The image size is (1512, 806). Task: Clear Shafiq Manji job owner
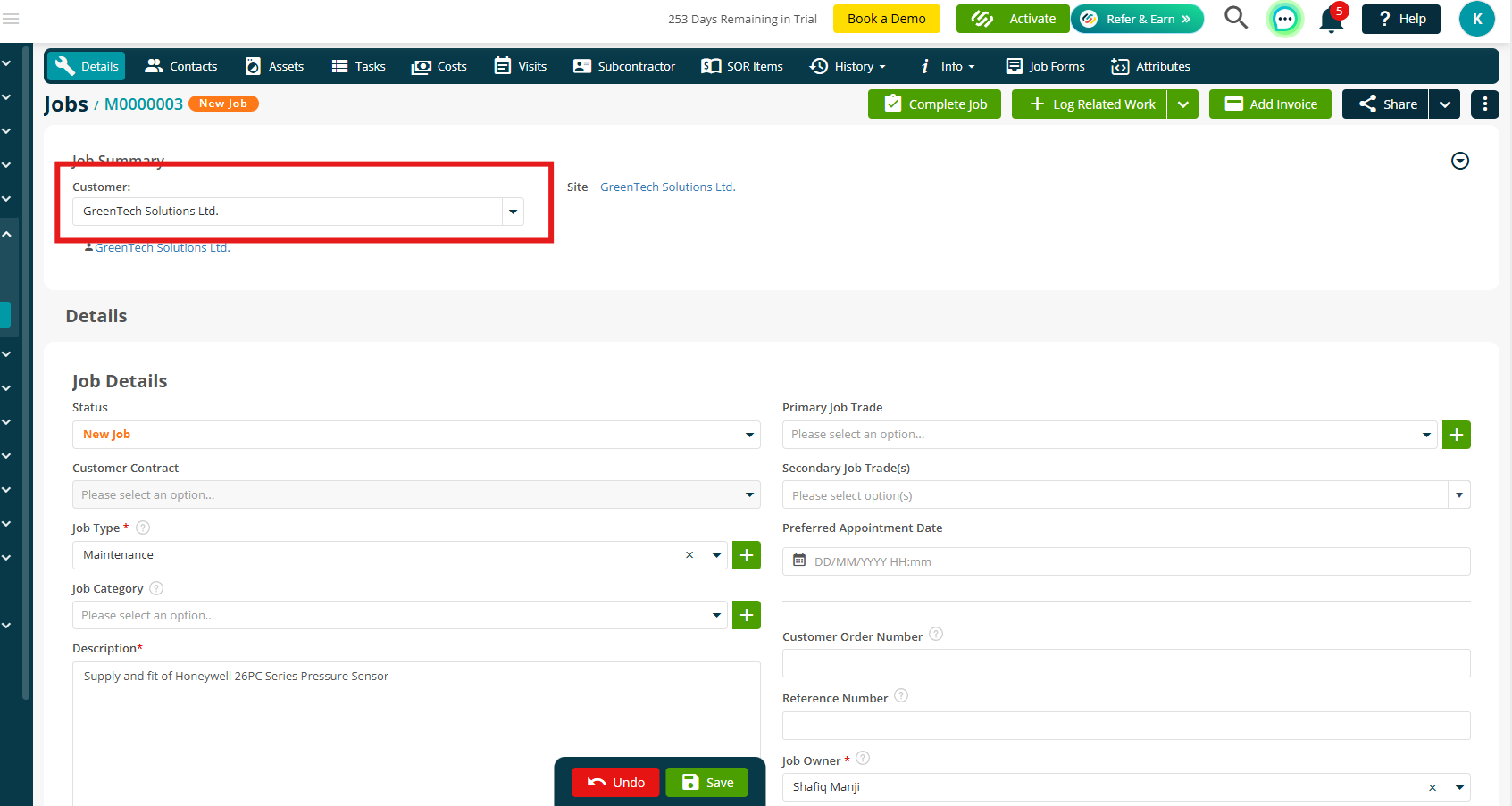tap(1433, 787)
